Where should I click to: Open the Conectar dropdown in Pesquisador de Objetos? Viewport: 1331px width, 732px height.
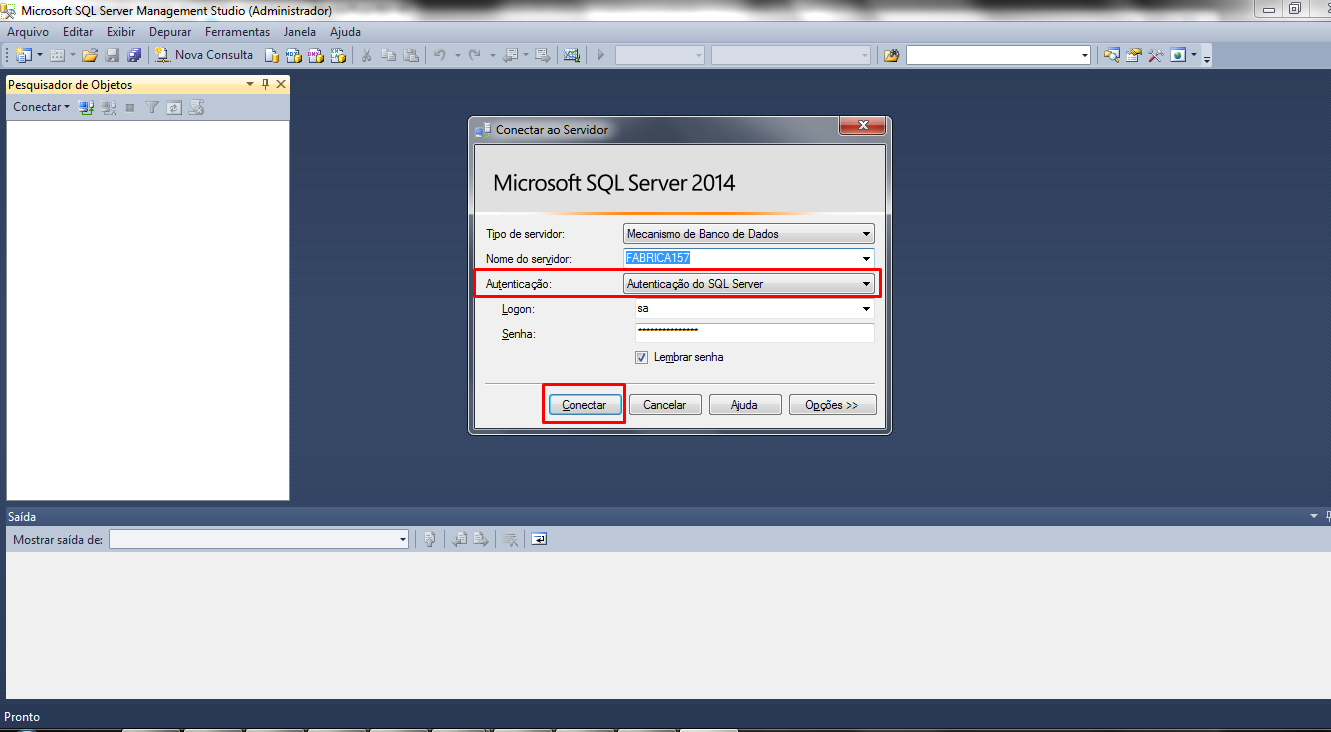tap(41, 107)
